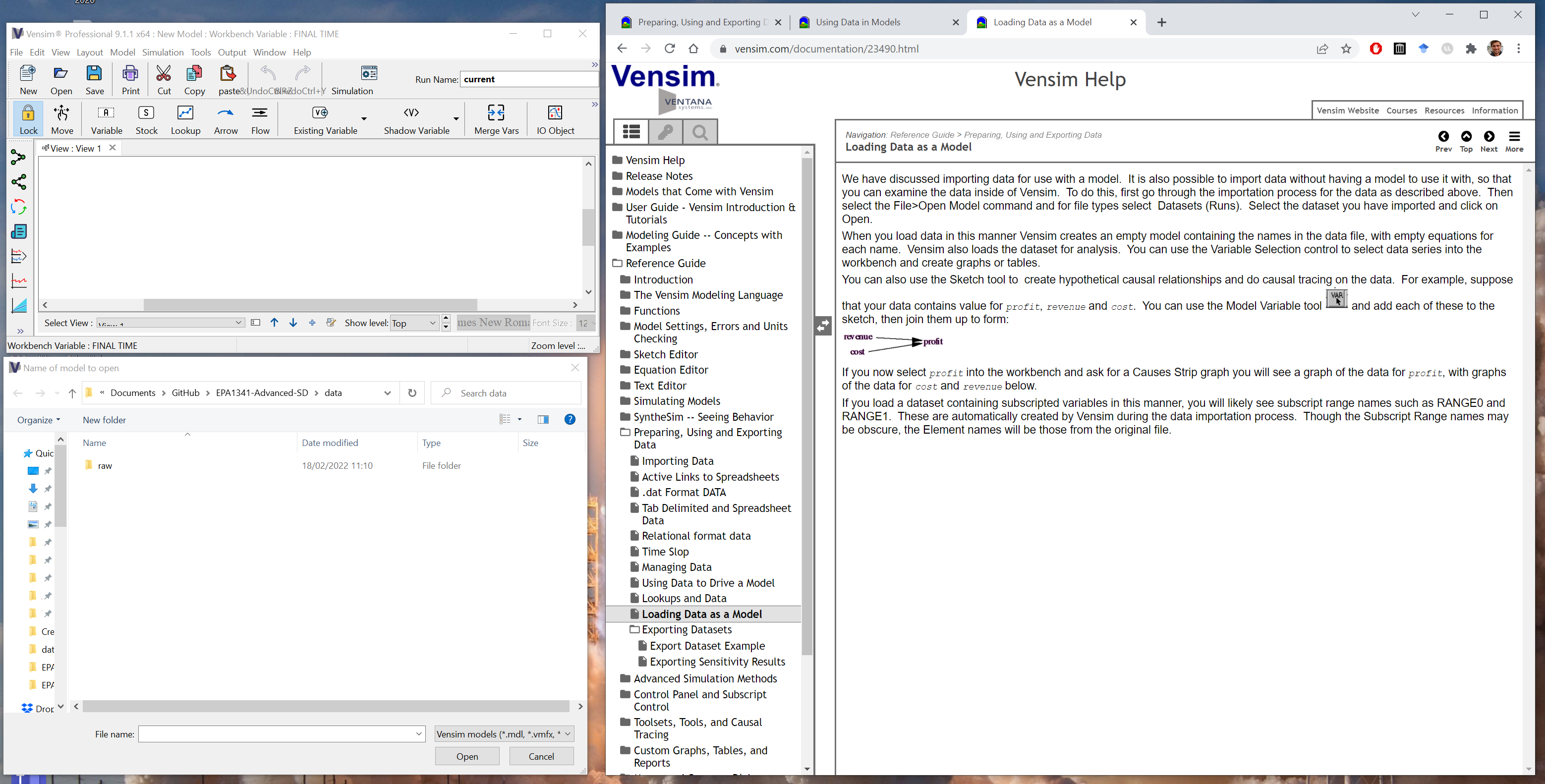Open the Model menu in Vensim
Image resolution: width=1545 pixels, height=784 pixels.
coord(122,52)
